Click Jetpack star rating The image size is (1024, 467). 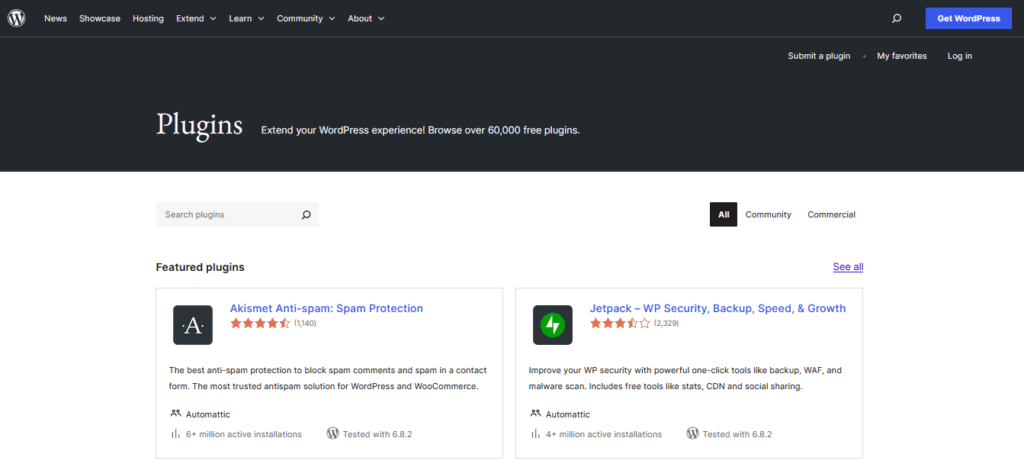point(620,324)
